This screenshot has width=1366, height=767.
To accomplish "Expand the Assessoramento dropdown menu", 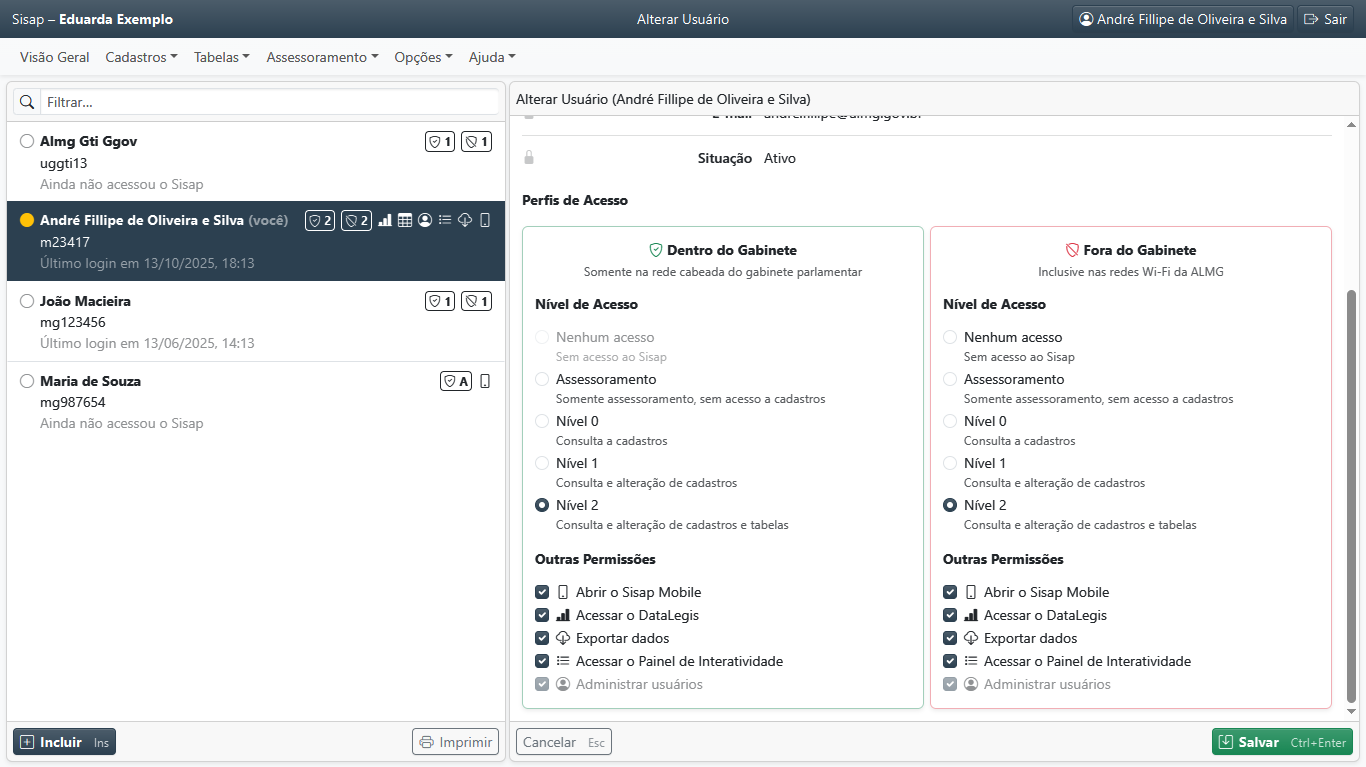I will click(x=322, y=57).
